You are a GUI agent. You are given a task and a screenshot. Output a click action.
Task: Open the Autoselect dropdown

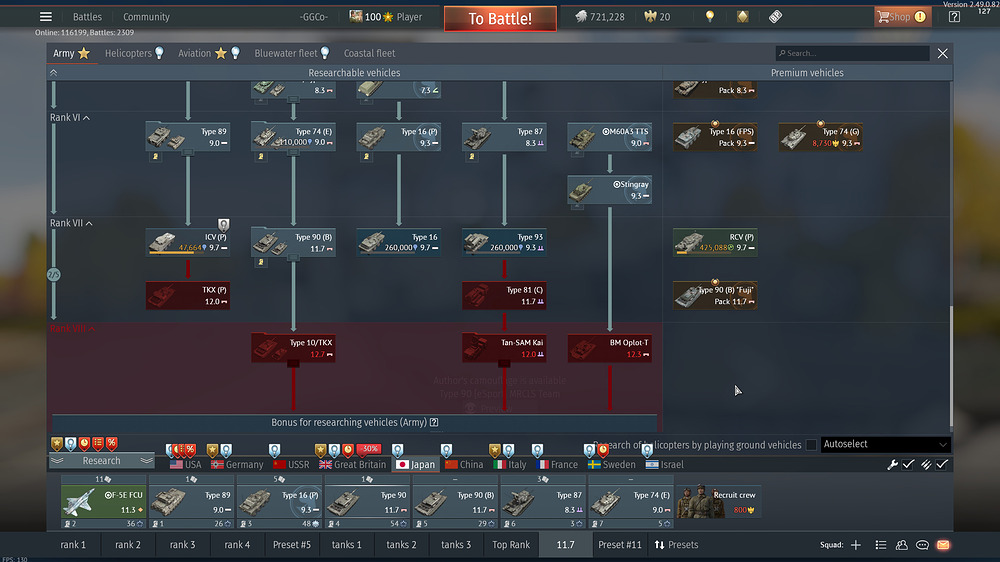tap(884, 445)
